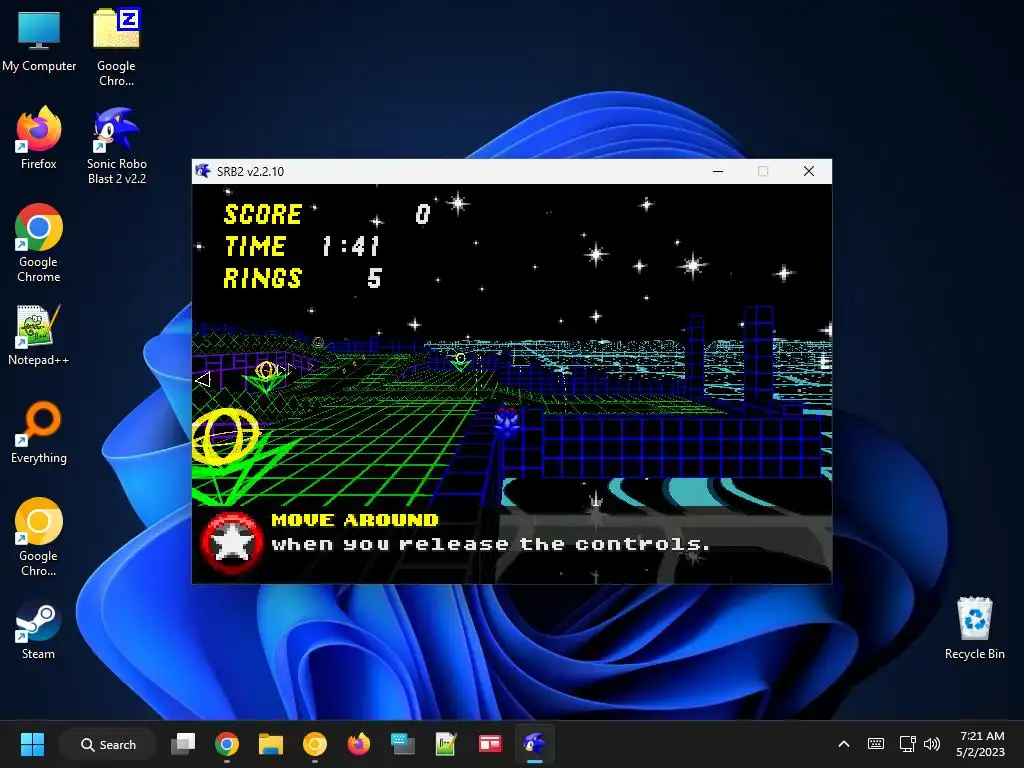Click the TIME 1:41 readout in HUD
Image resolution: width=1024 pixels, height=768 pixels.
click(x=302, y=247)
